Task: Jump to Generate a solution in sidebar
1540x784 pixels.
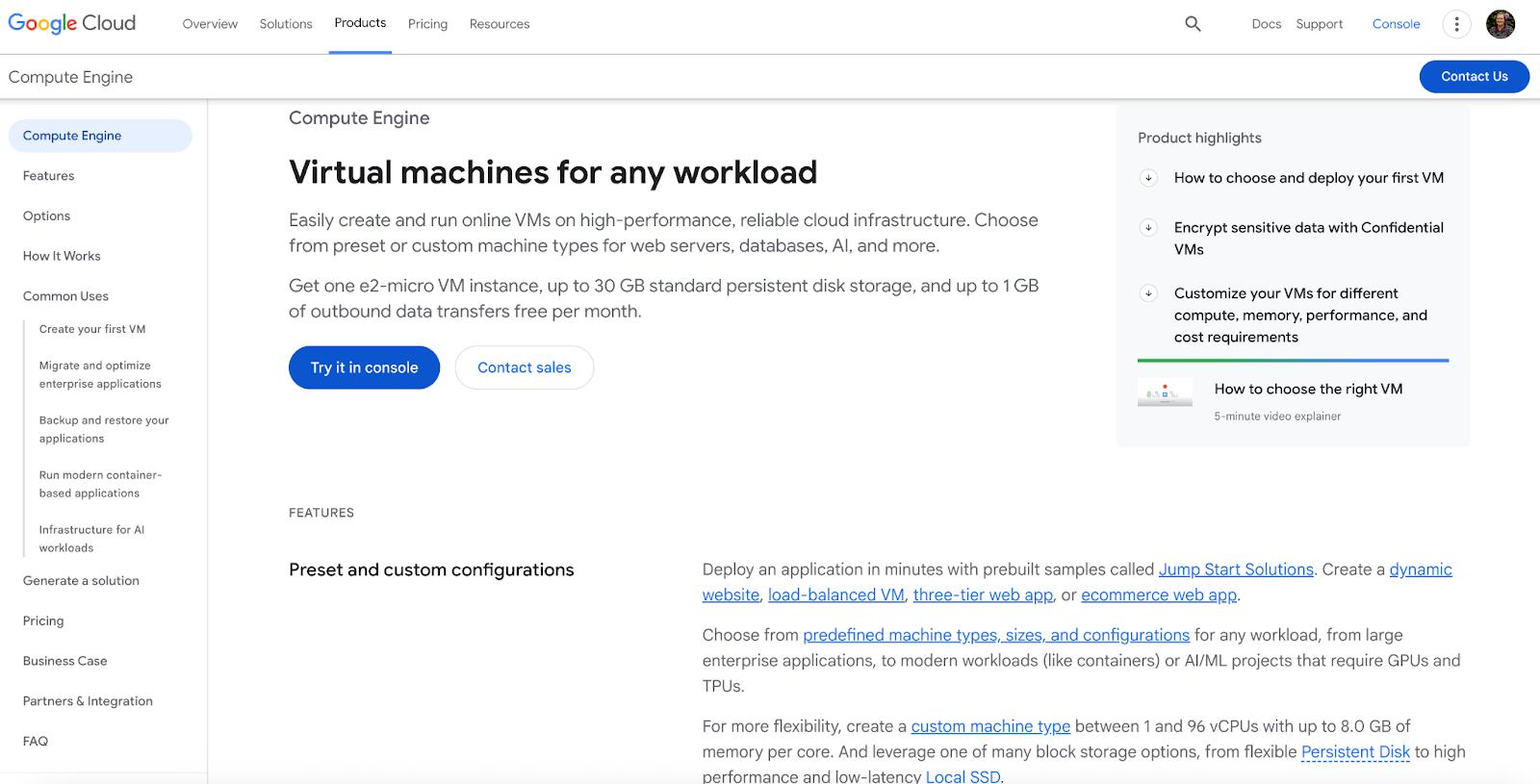Action: pyautogui.click(x=81, y=581)
